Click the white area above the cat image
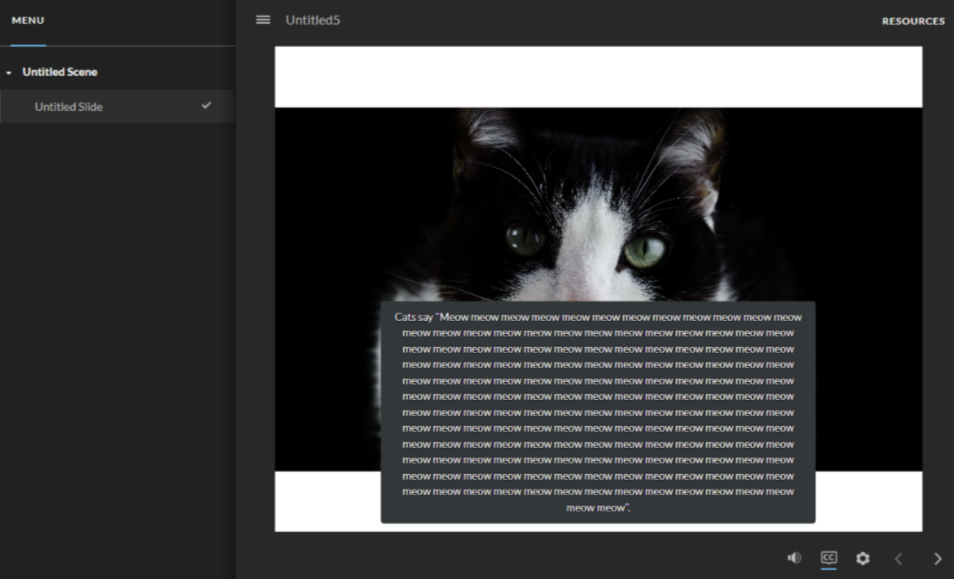Image resolution: width=954 pixels, height=579 pixels. point(598,77)
